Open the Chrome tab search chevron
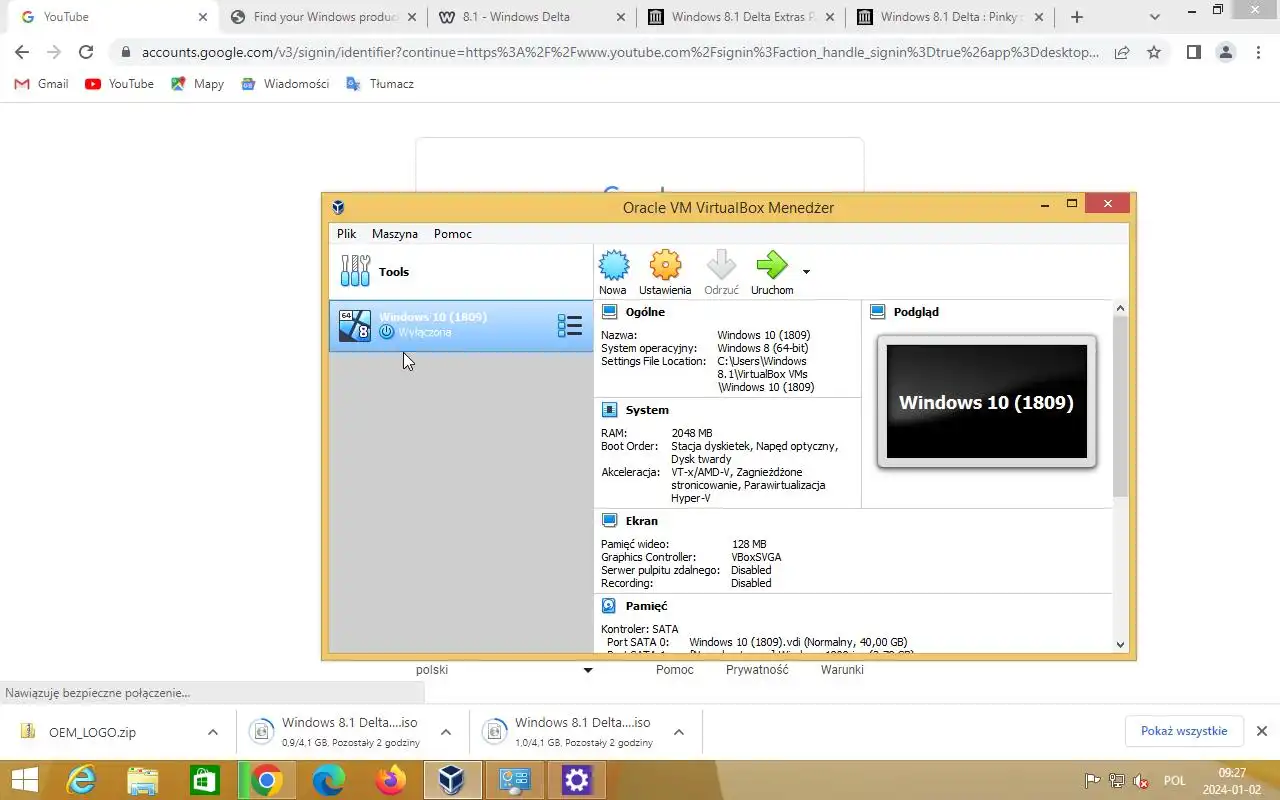This screenshot has height=800, width=1280. (1155, 17)
